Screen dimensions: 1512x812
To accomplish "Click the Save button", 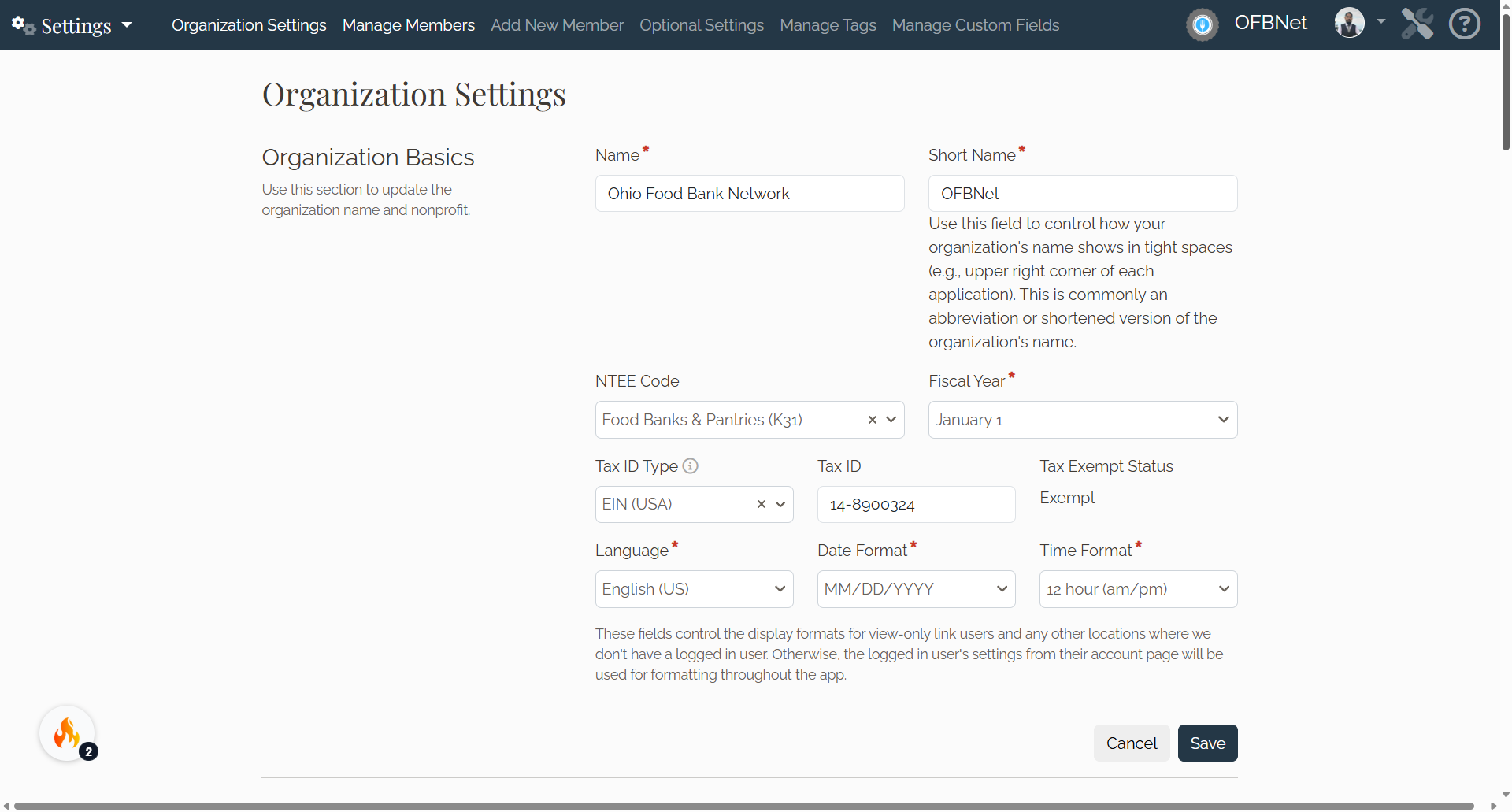I will pyautogui.click(x=1207, y=743).
